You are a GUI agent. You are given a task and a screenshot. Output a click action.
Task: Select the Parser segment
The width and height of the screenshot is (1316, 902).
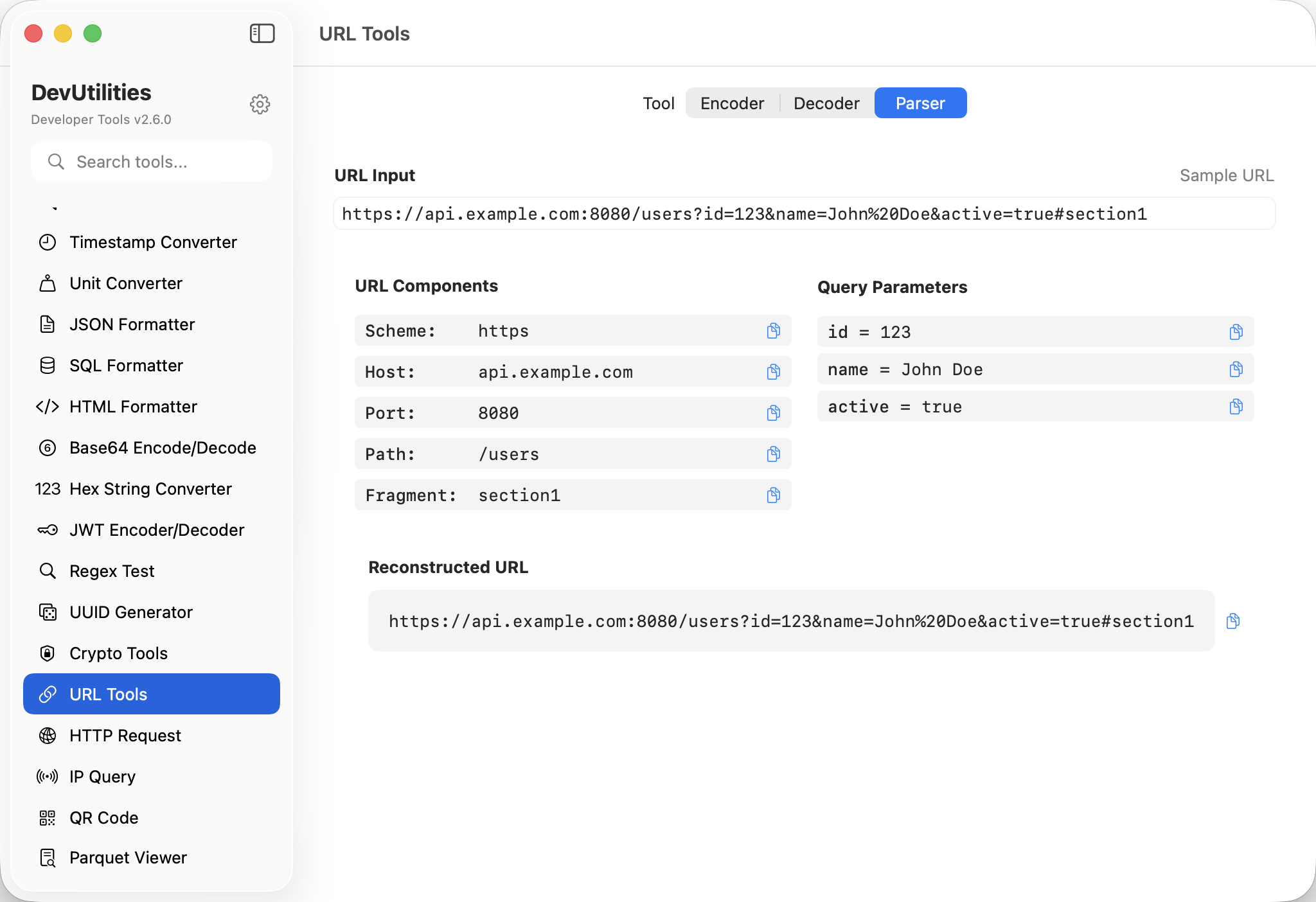[x=920, y=103]
